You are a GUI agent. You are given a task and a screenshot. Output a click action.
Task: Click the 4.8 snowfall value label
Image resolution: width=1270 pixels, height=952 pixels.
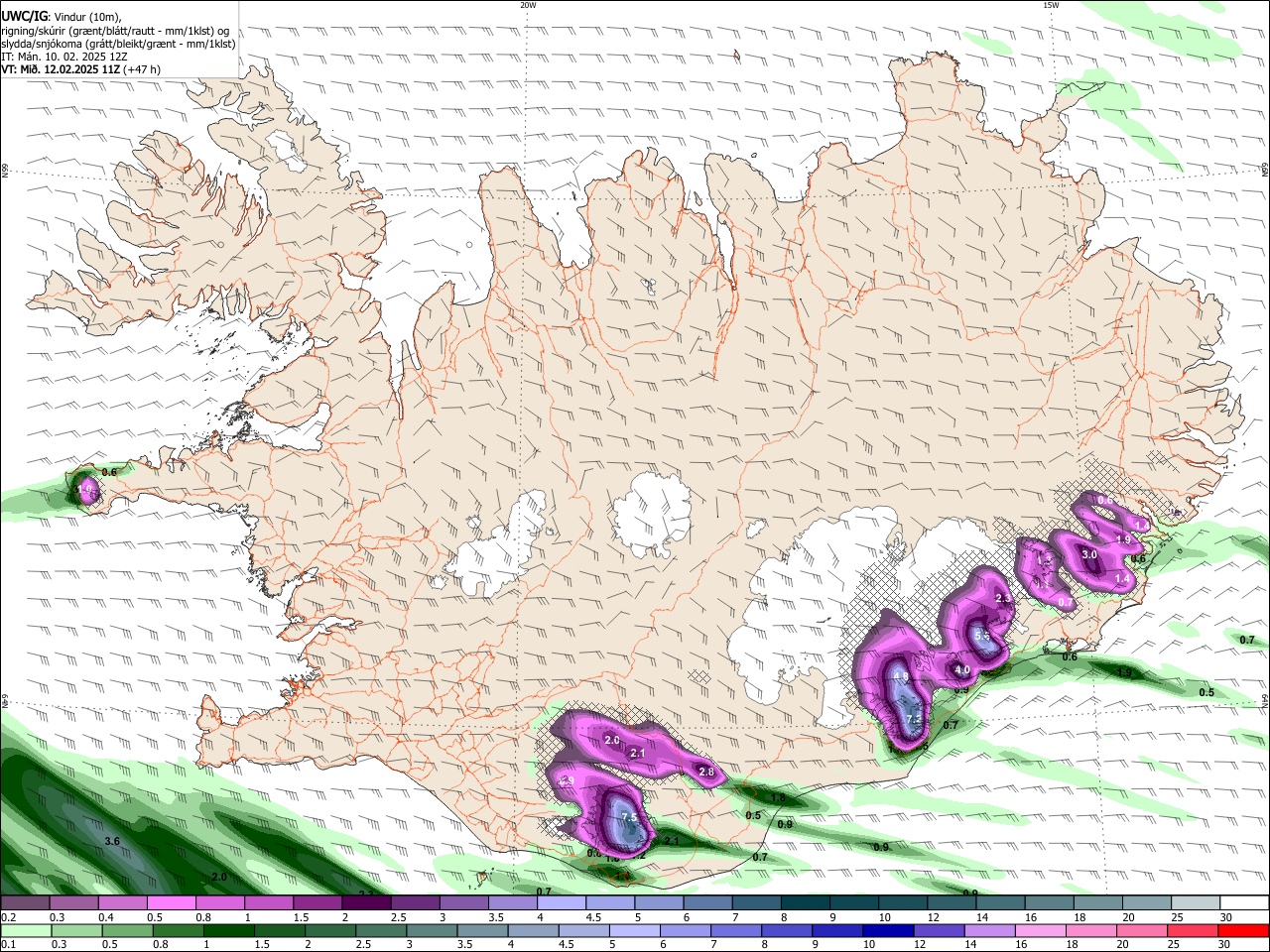click(901, 677)
